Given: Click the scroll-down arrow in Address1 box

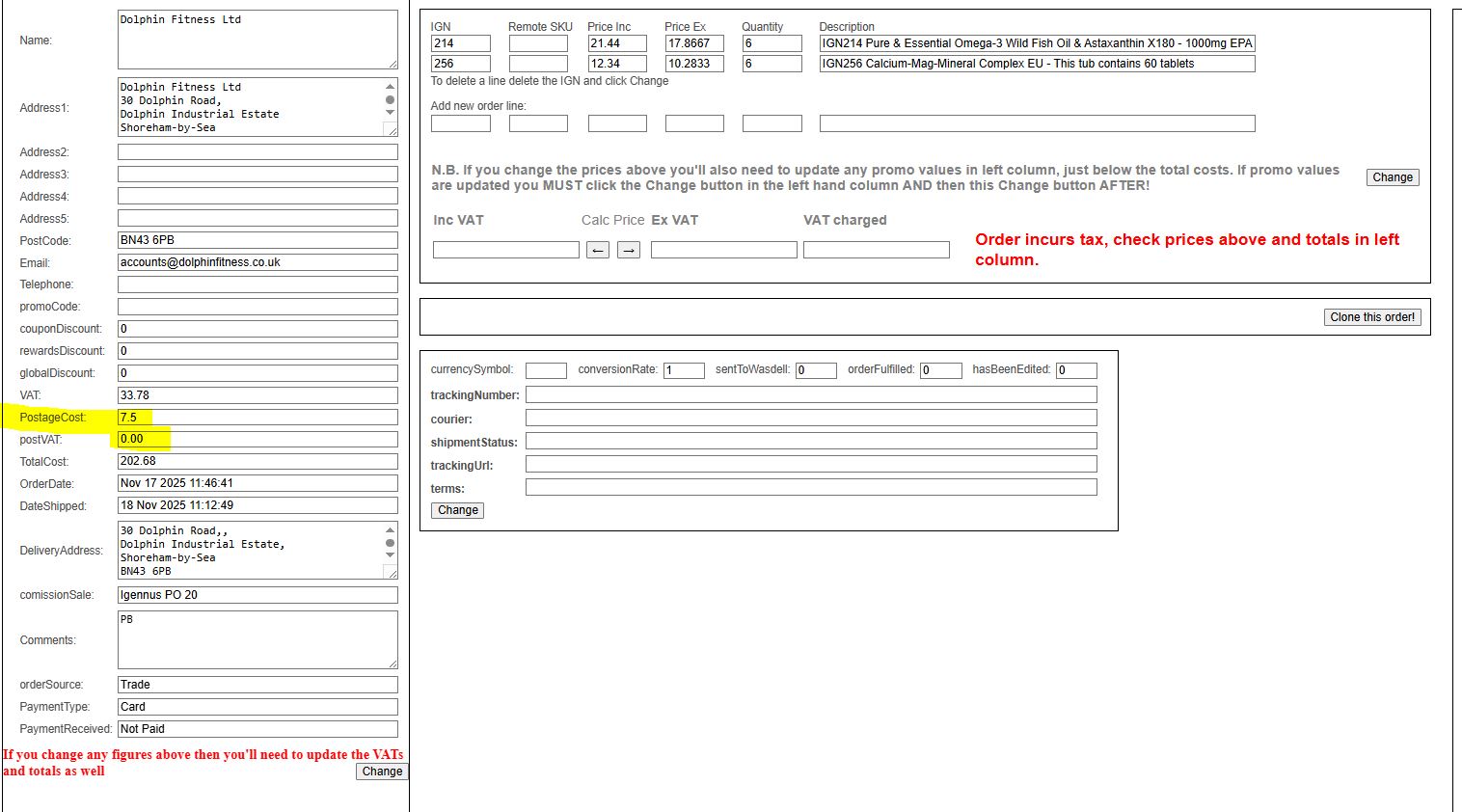Looking at the screenshot, I should click(390, 113).
